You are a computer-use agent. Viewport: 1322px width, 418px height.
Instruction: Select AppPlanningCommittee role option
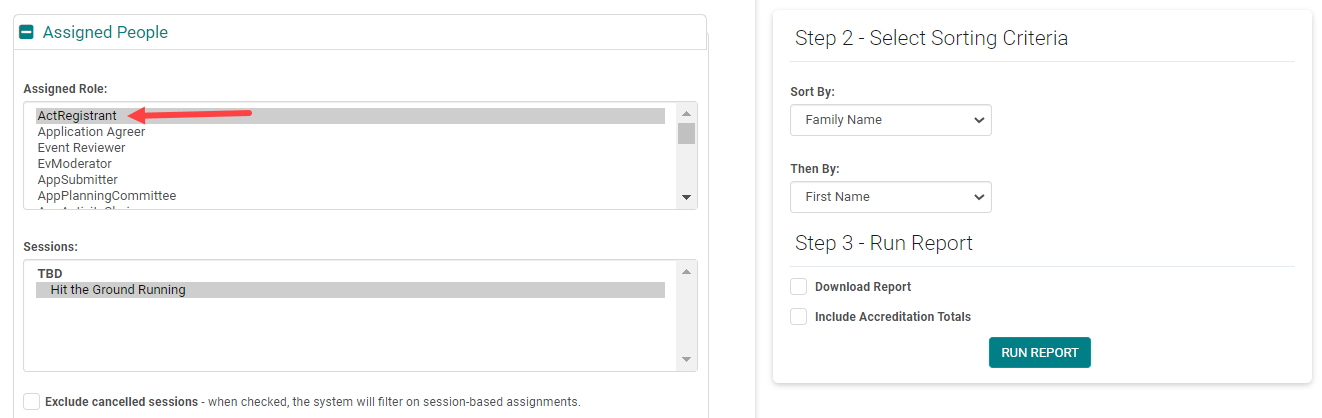(106, 196)
